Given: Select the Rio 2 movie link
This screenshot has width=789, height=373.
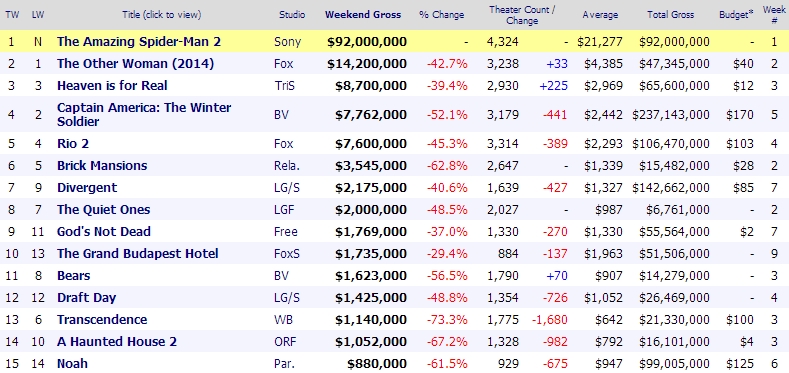Looking at the screenshot, I should coord(73,144).
